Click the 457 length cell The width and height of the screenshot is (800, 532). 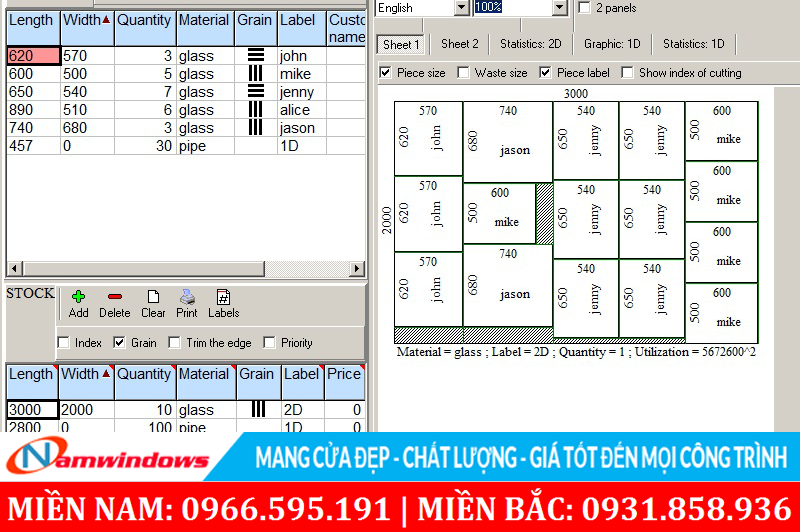click(33, 146)
